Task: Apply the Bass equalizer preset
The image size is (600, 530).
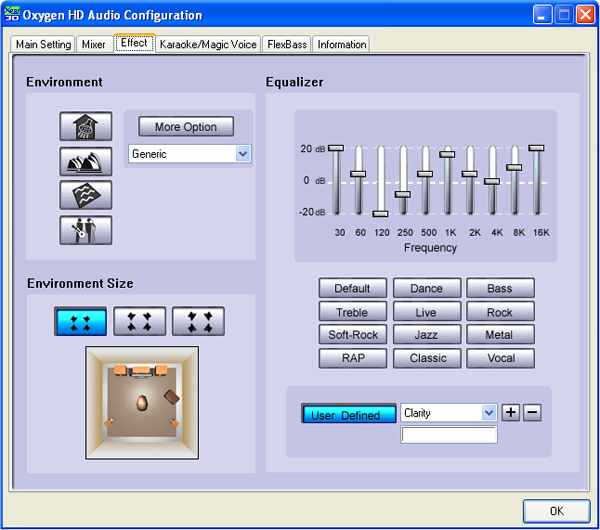Action: [500, 288]
